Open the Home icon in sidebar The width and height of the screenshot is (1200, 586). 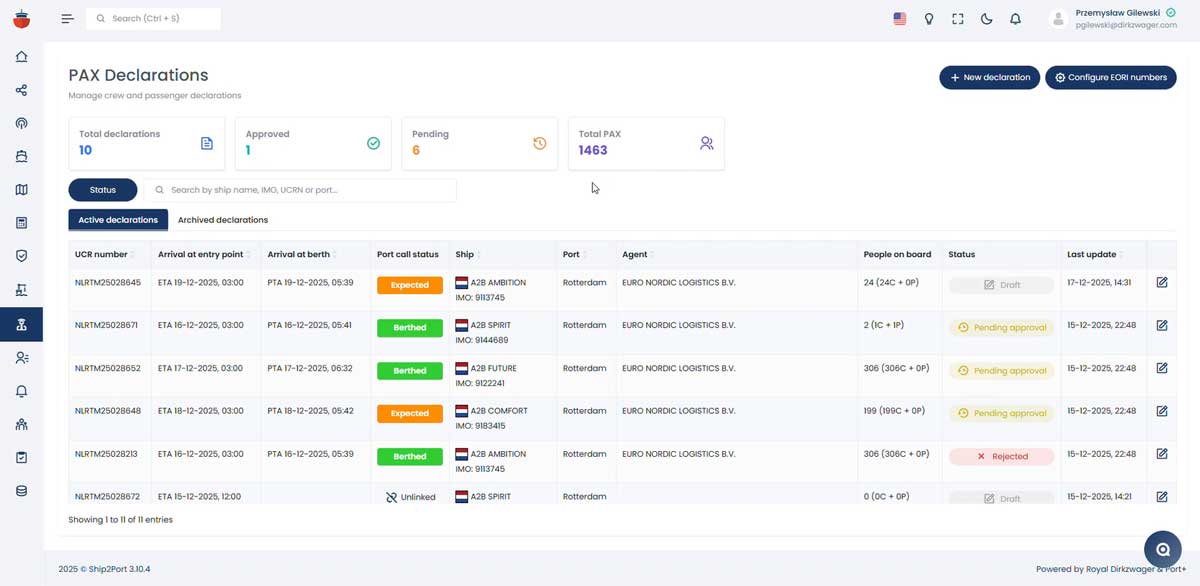(x=21, y=57)
